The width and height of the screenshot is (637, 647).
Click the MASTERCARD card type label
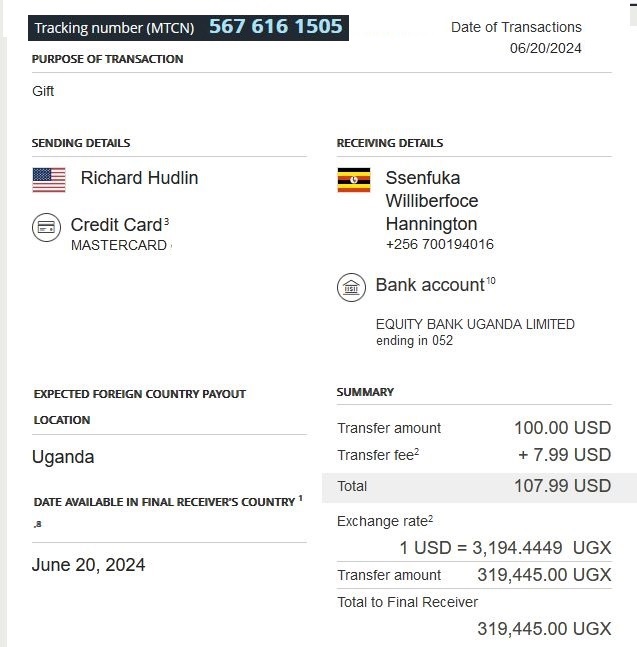pos(119,245)
